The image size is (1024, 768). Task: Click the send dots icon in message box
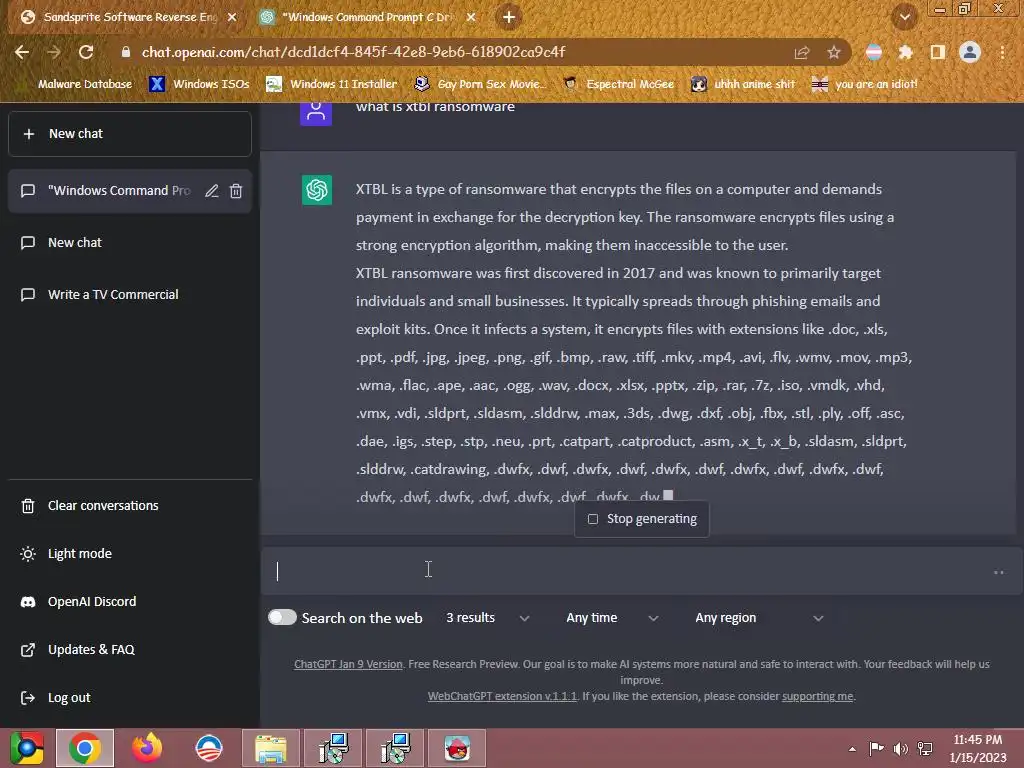[999, 572]
